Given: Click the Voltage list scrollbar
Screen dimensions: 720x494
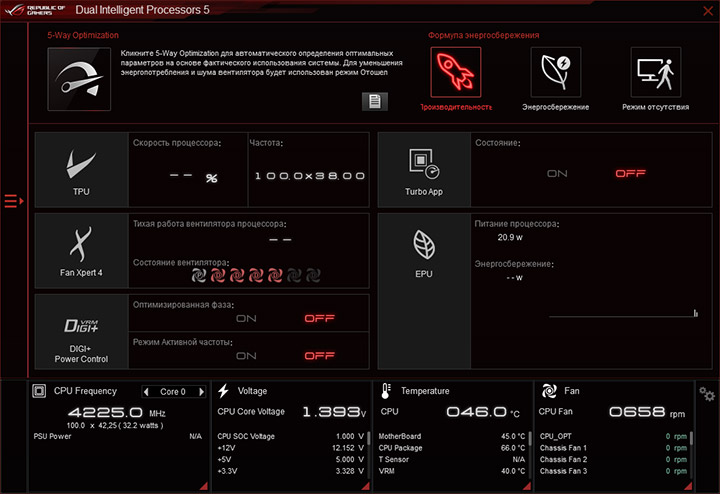Looking at the screenshot, I should [369, 438].
